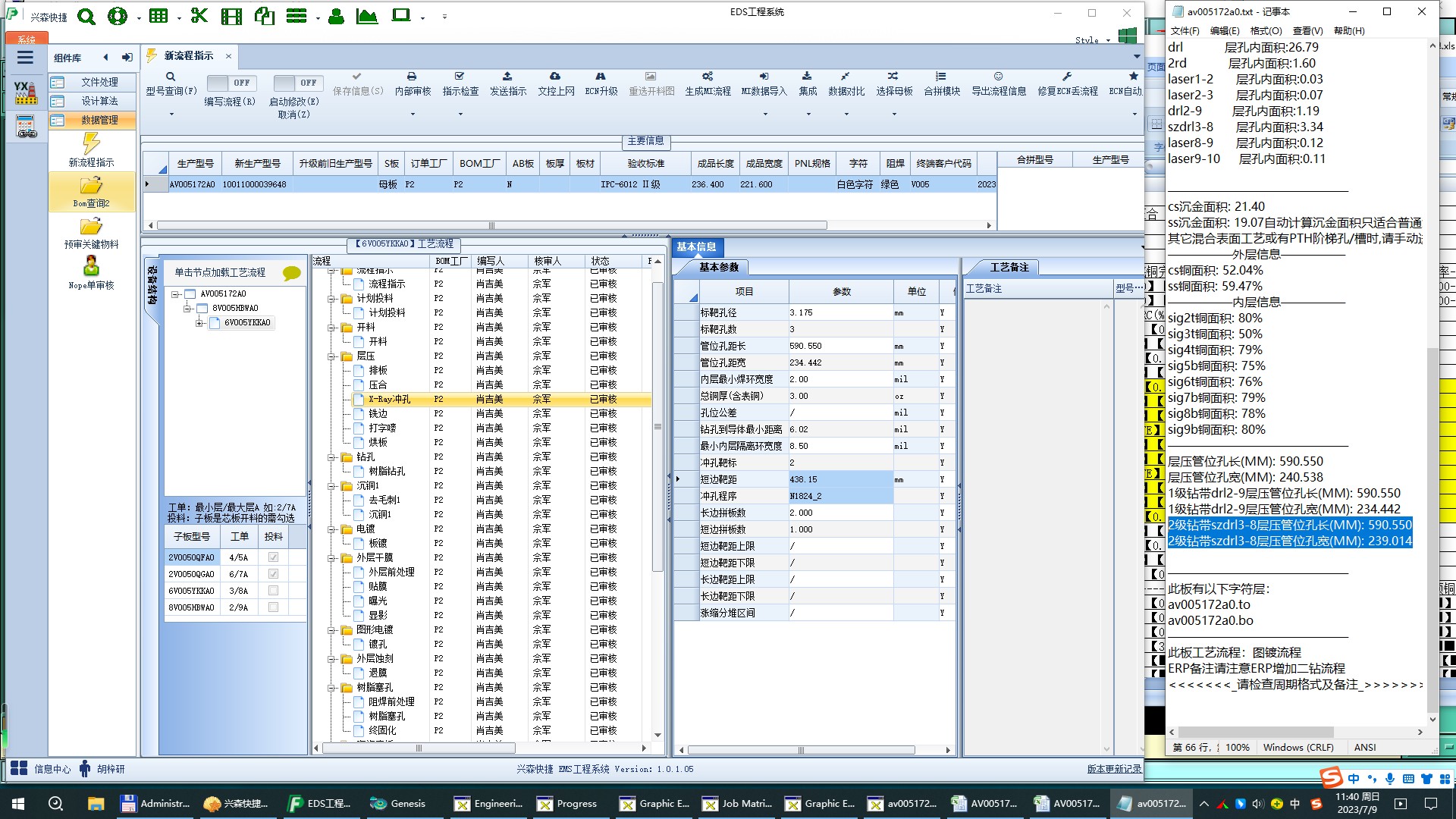Click the 生成MI流程 gears icon

[x=707, y=77]
